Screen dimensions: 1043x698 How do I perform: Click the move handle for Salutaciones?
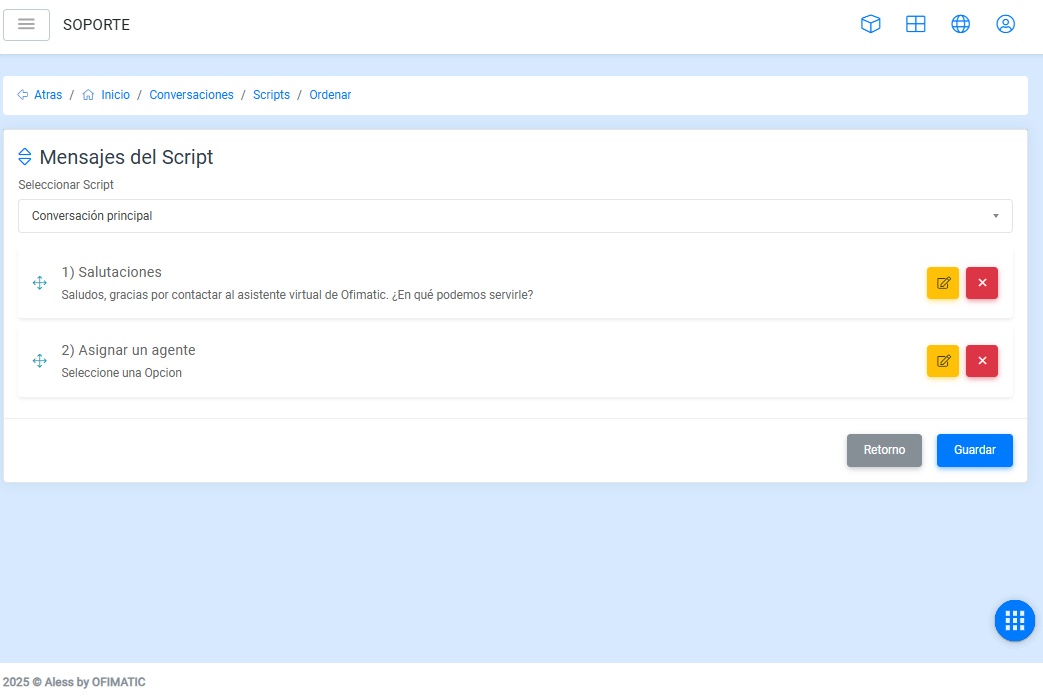click(x=40, y=283)
